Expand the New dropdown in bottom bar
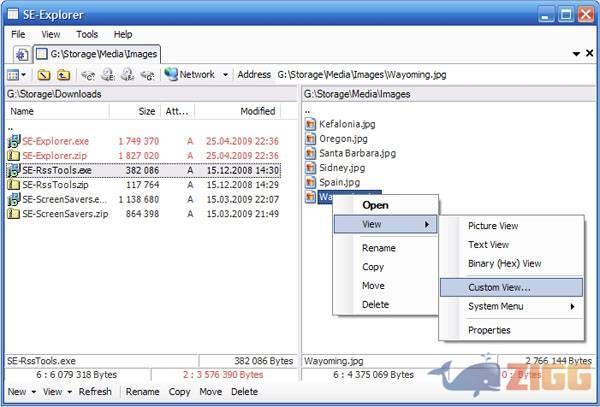 click(x=33, y=392)
